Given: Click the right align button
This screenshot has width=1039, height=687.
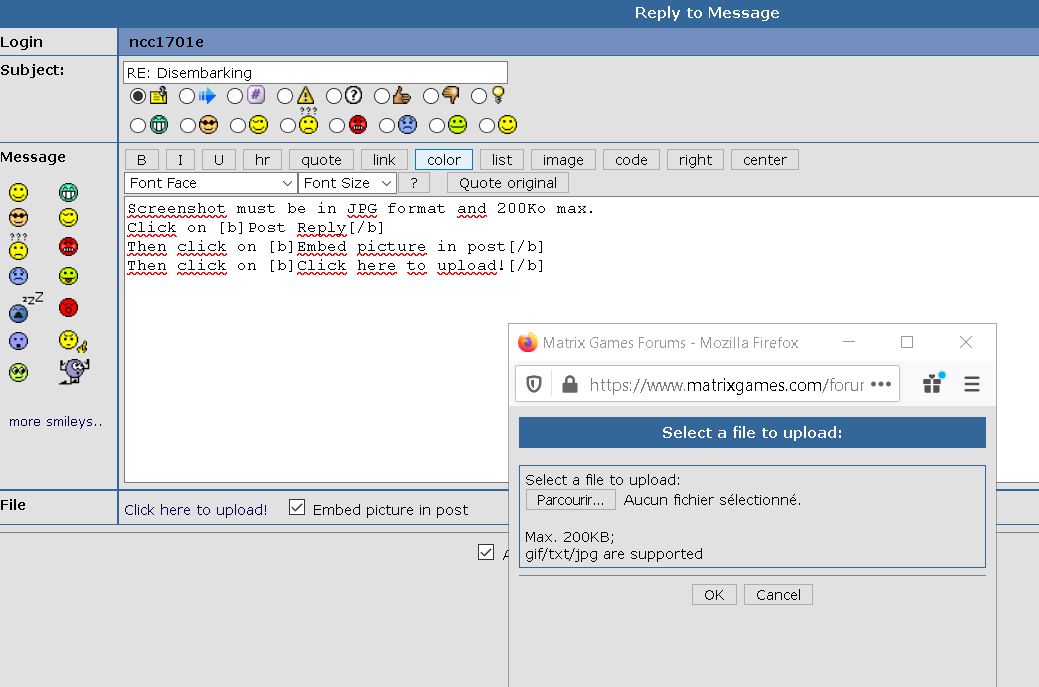Looking at the screenshot, I should tap(695, 160).
